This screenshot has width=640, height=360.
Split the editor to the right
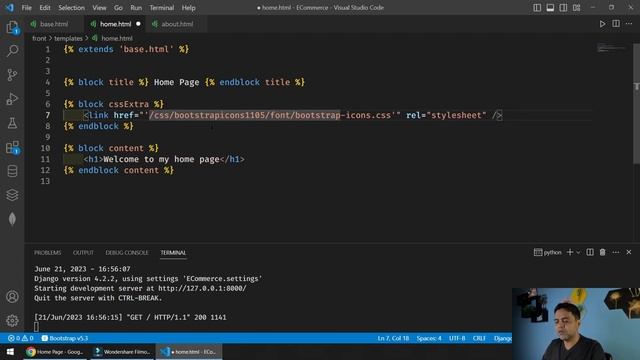[x=616, y=24]
